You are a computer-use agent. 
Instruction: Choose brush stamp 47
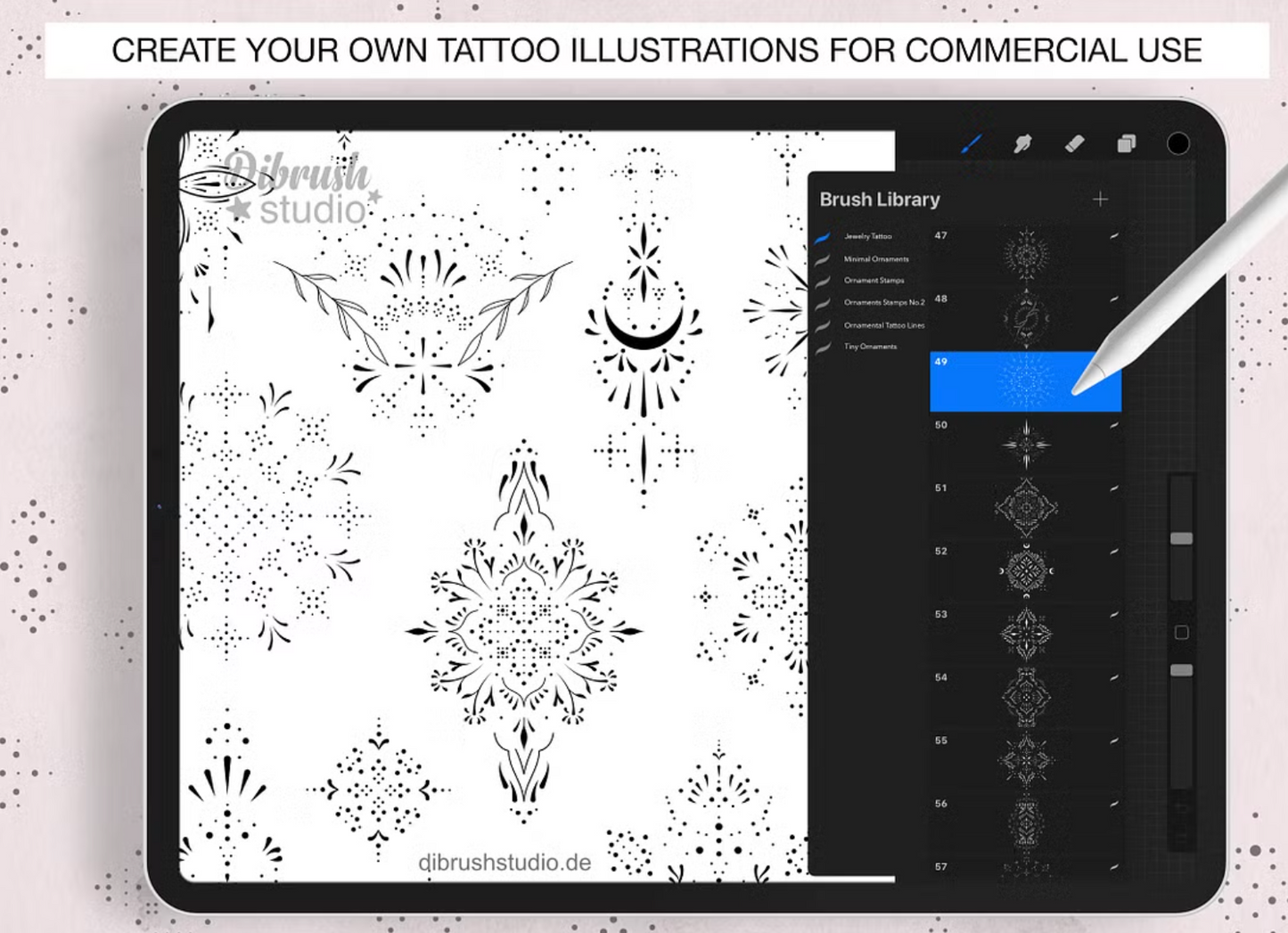[1026, 255]
